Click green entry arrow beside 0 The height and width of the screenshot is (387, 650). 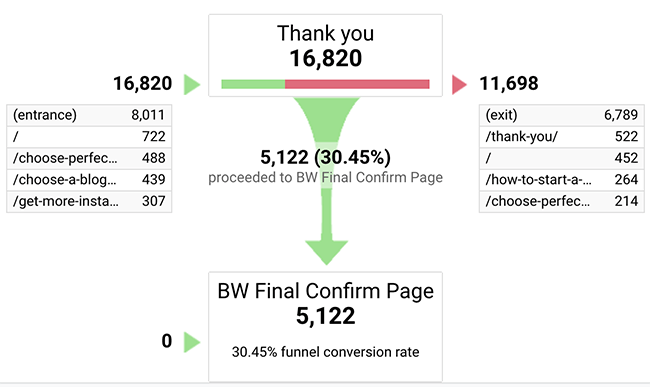coord(192,342)
